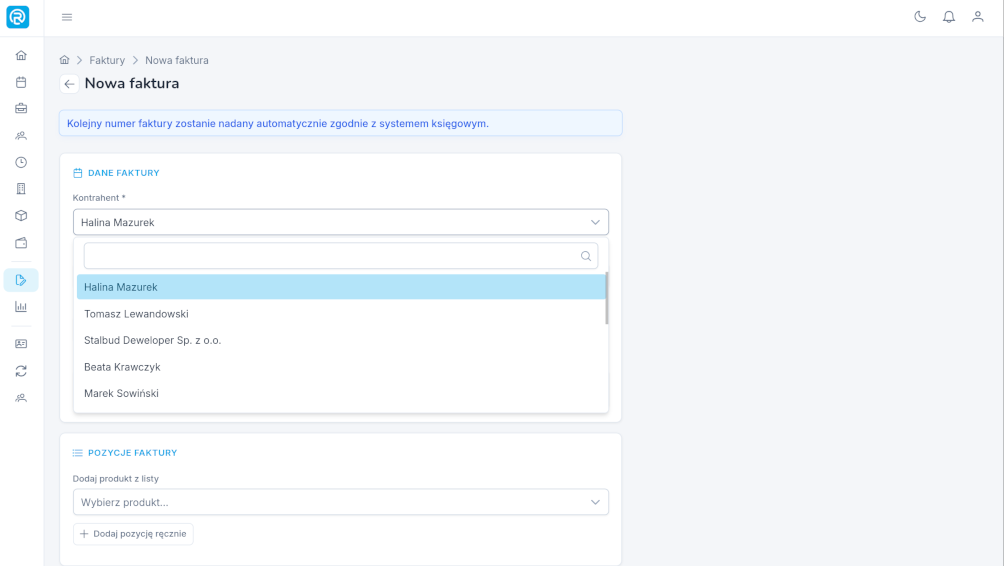Image resolution: width=1006 pixels, height=566 pixels.
Task: Click Nowa faktura breadcrumb
Action: [x=176, y=60]
